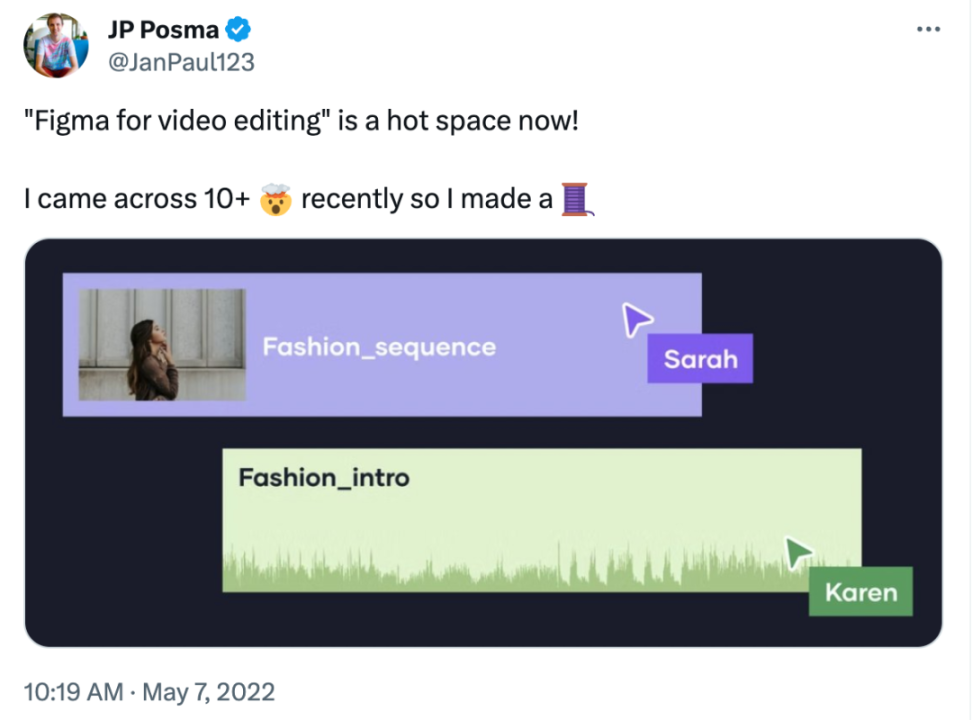Click the thread spool emoji
Image resolution: width=972 pixels, height=720 pixels.
click(577, 198)
